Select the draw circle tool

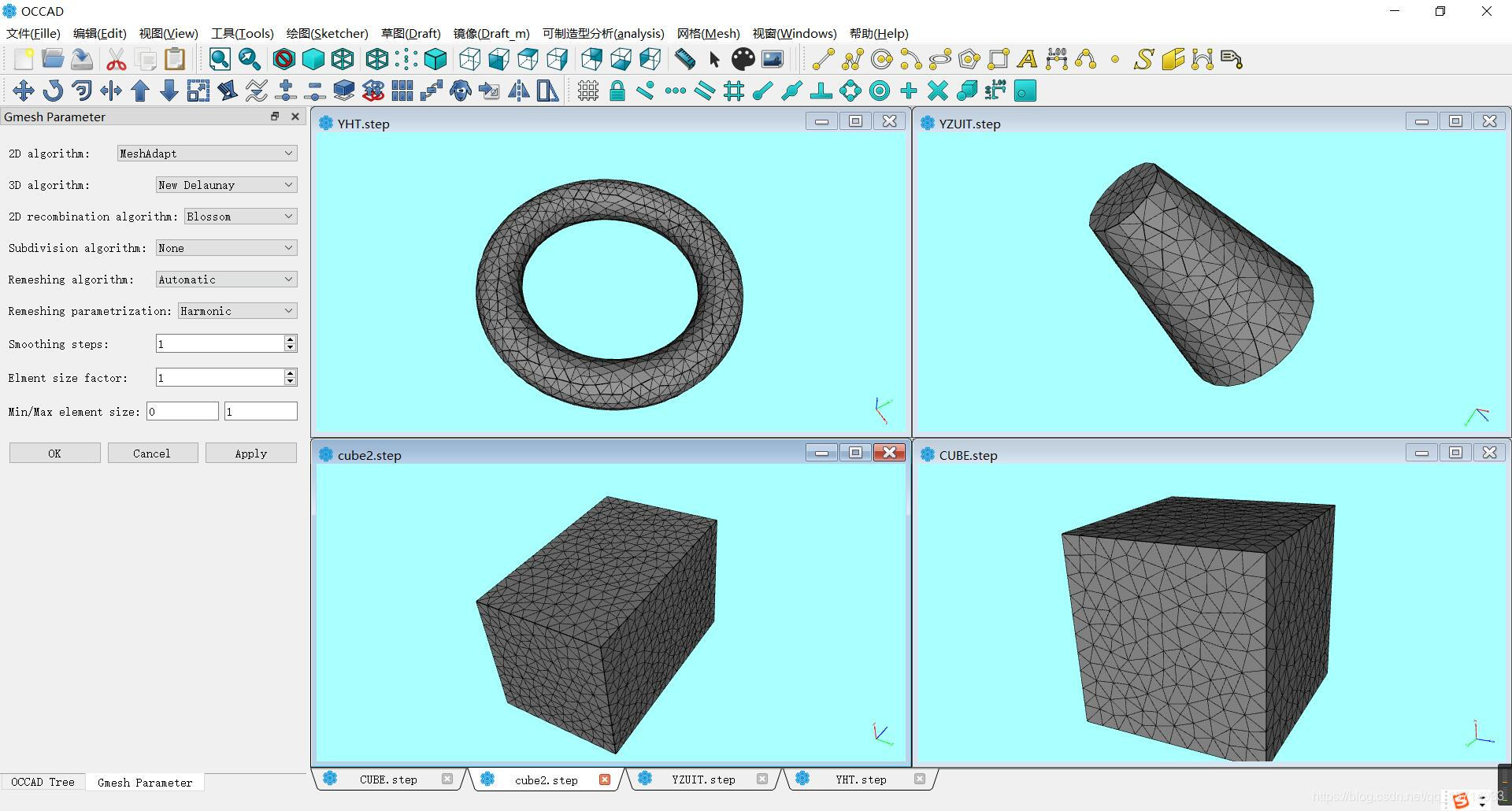[x=882, y=59]
